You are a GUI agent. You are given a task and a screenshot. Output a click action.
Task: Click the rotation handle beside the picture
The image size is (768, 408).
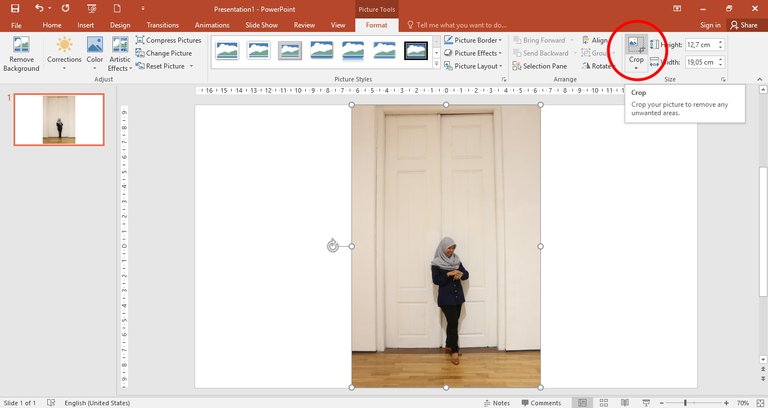click(x=333, y=246)
